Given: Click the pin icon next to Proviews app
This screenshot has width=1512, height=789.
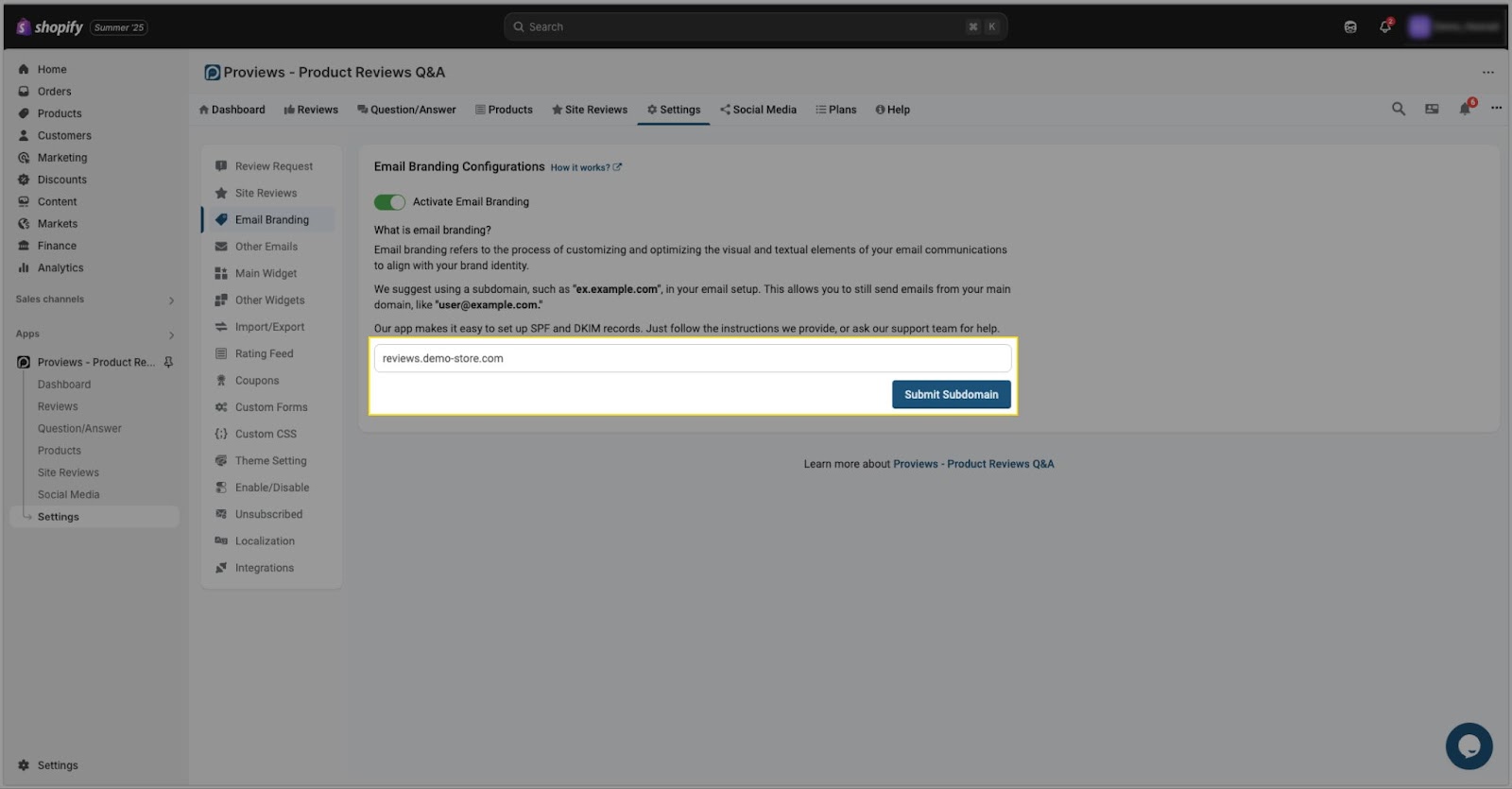Looking at the screenshot, I should 168,363.
